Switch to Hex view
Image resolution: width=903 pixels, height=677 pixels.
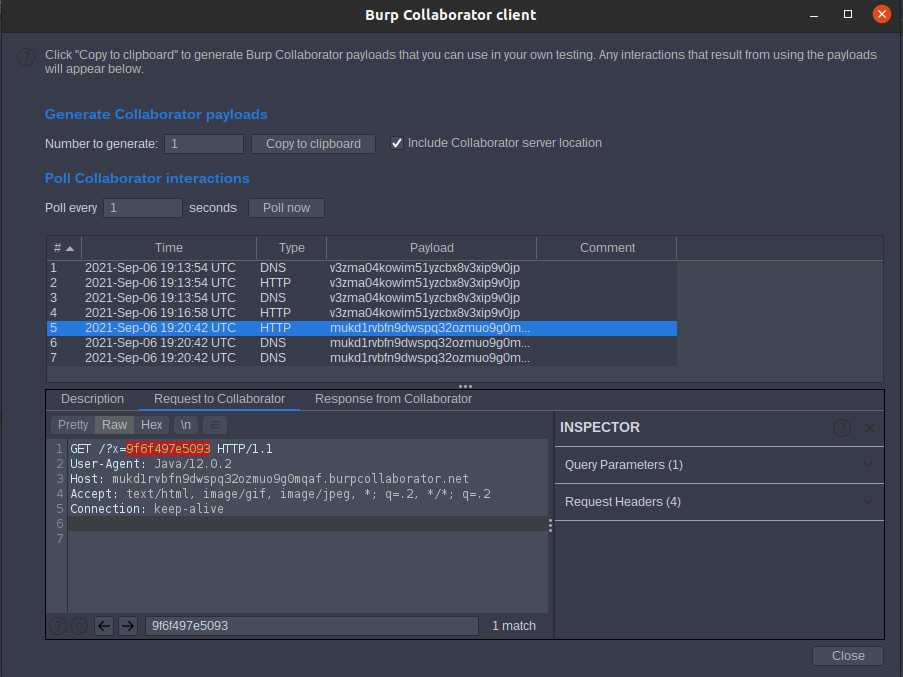pos(152,425)
